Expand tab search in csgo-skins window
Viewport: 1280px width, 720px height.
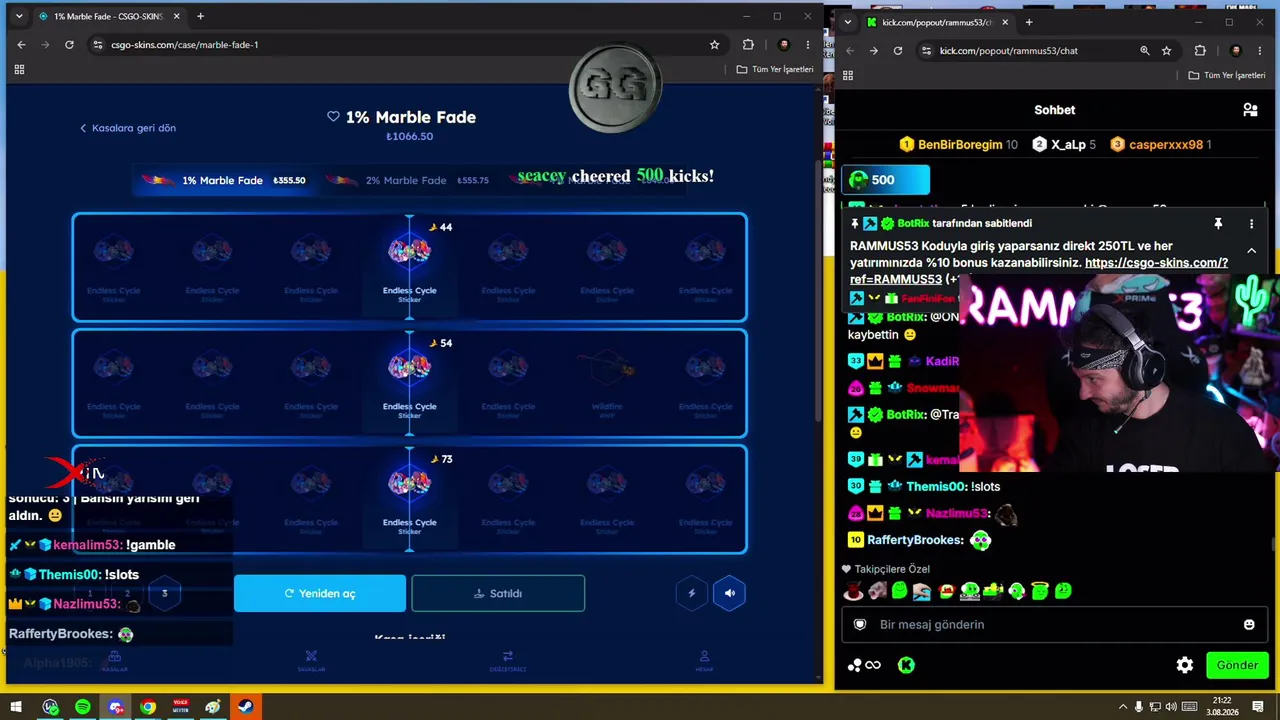[18, 16]
